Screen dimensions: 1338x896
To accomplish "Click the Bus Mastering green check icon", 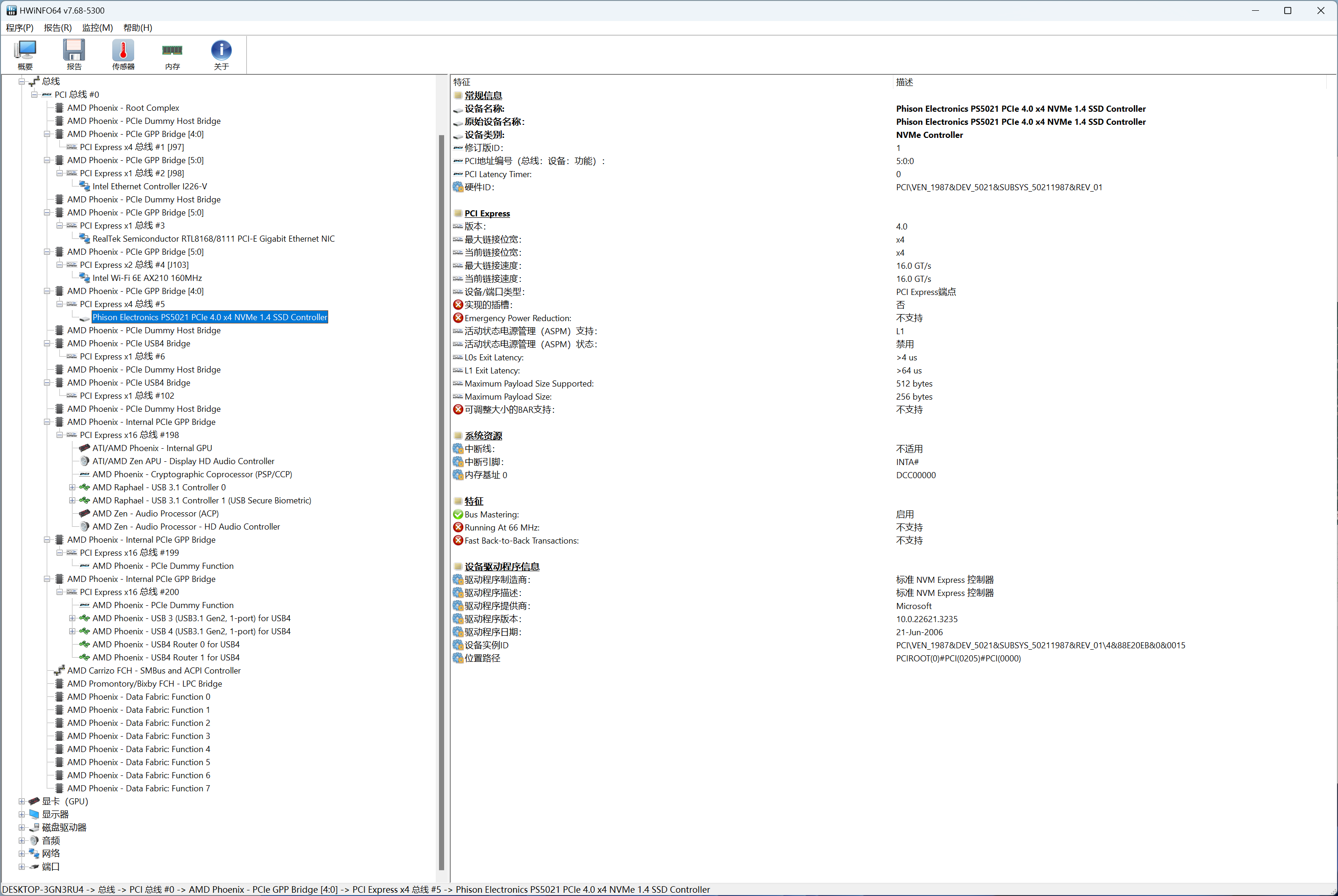I will [458, 514].
